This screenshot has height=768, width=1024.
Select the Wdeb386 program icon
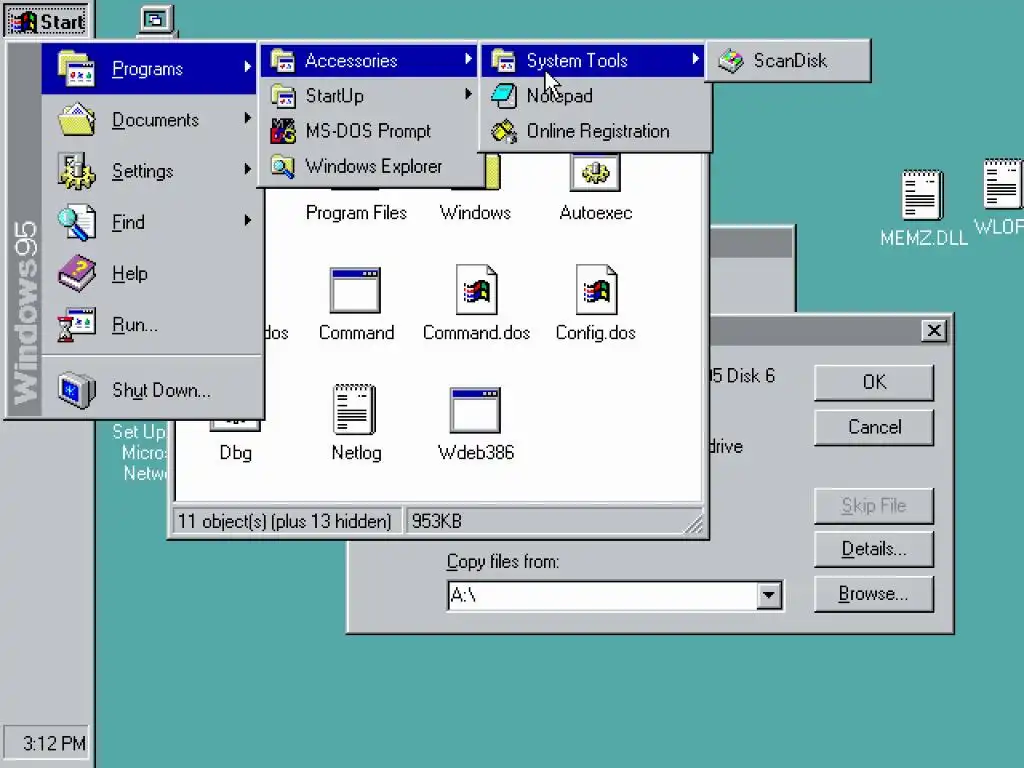pyautogui.click(x=475, y=411)
